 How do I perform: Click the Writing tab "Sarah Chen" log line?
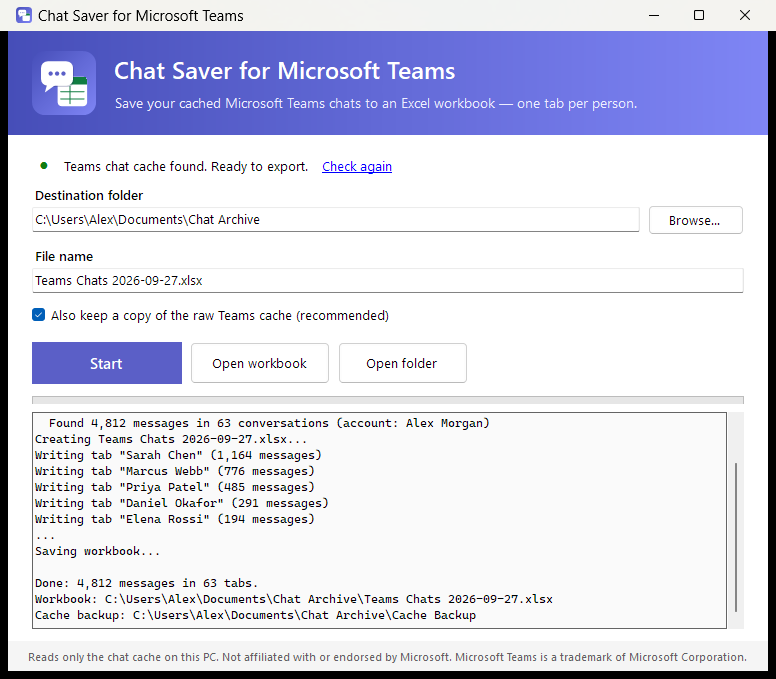[x=178, y=455]
